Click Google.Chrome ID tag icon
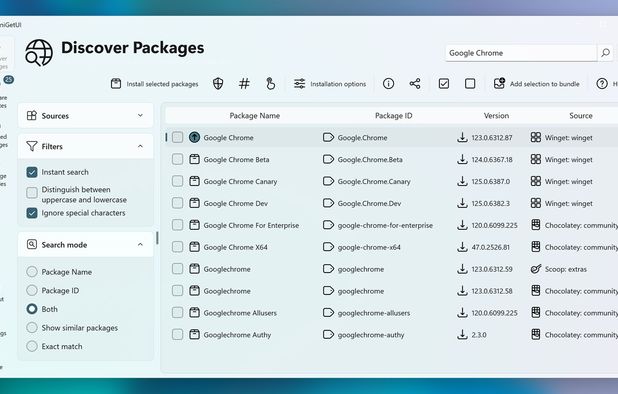Viewport: 618px width, 394px height. [x=328, y=137]
